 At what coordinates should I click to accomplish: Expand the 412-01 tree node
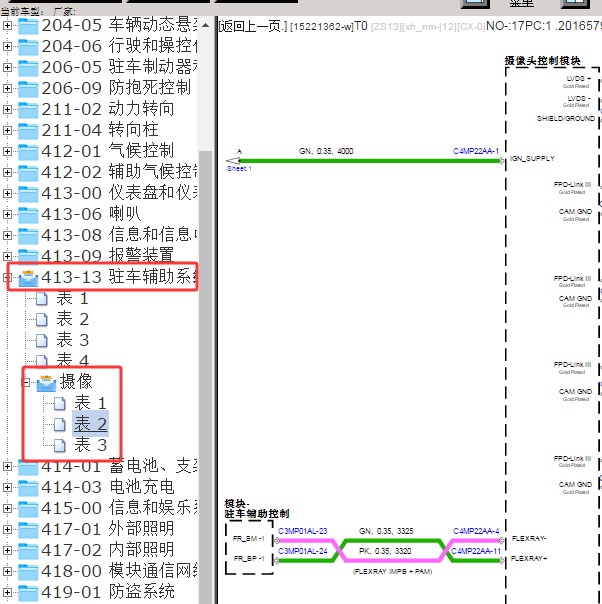(x=7, y=152)
